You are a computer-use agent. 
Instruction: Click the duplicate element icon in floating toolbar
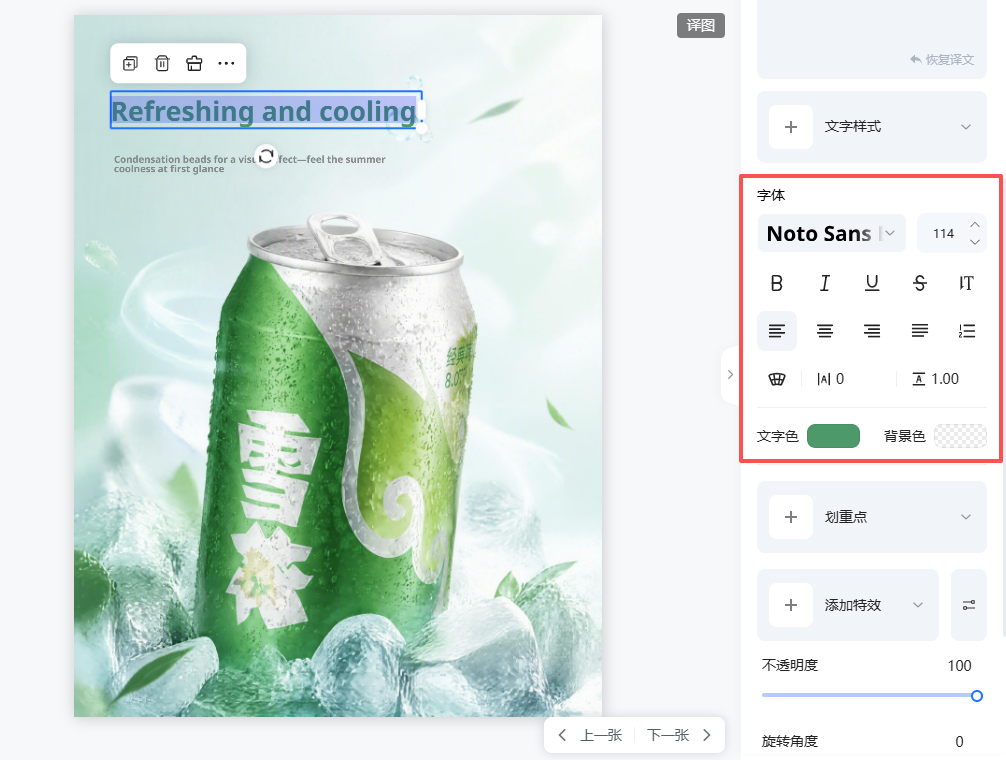(x=130, y=63)
